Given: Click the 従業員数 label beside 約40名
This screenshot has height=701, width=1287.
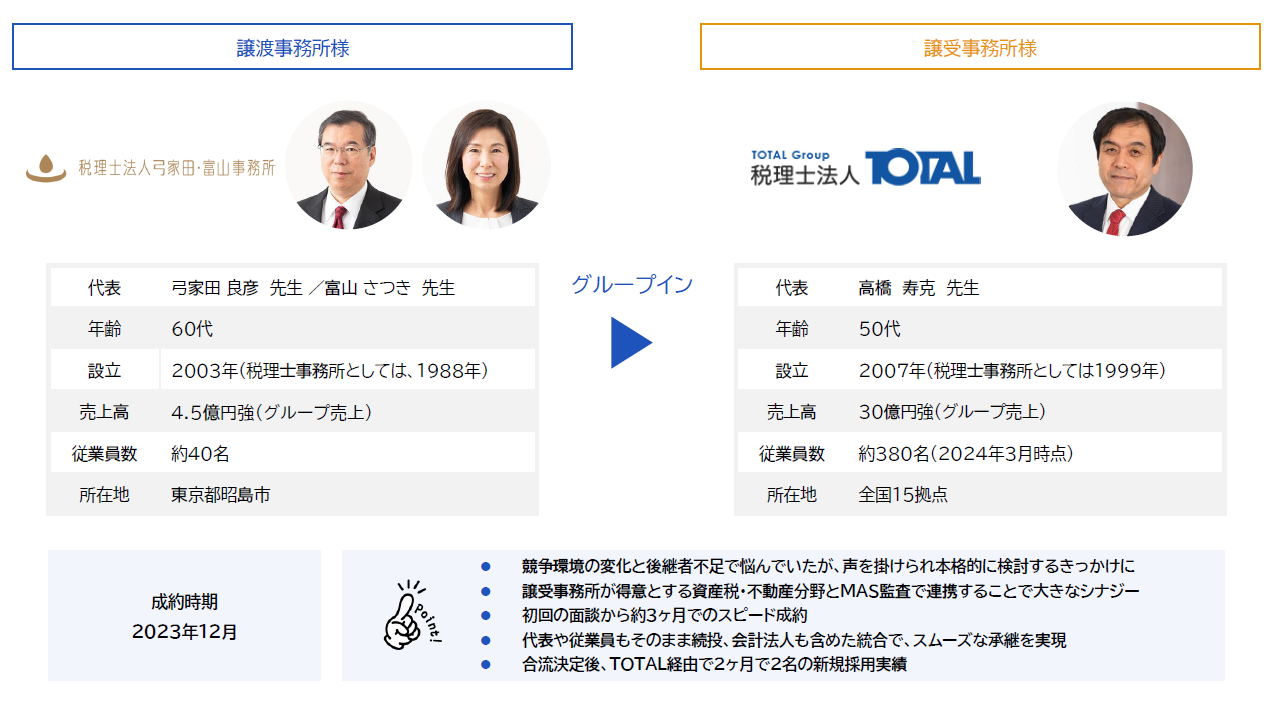Looking at the screenshot, I should coord(104,454).
